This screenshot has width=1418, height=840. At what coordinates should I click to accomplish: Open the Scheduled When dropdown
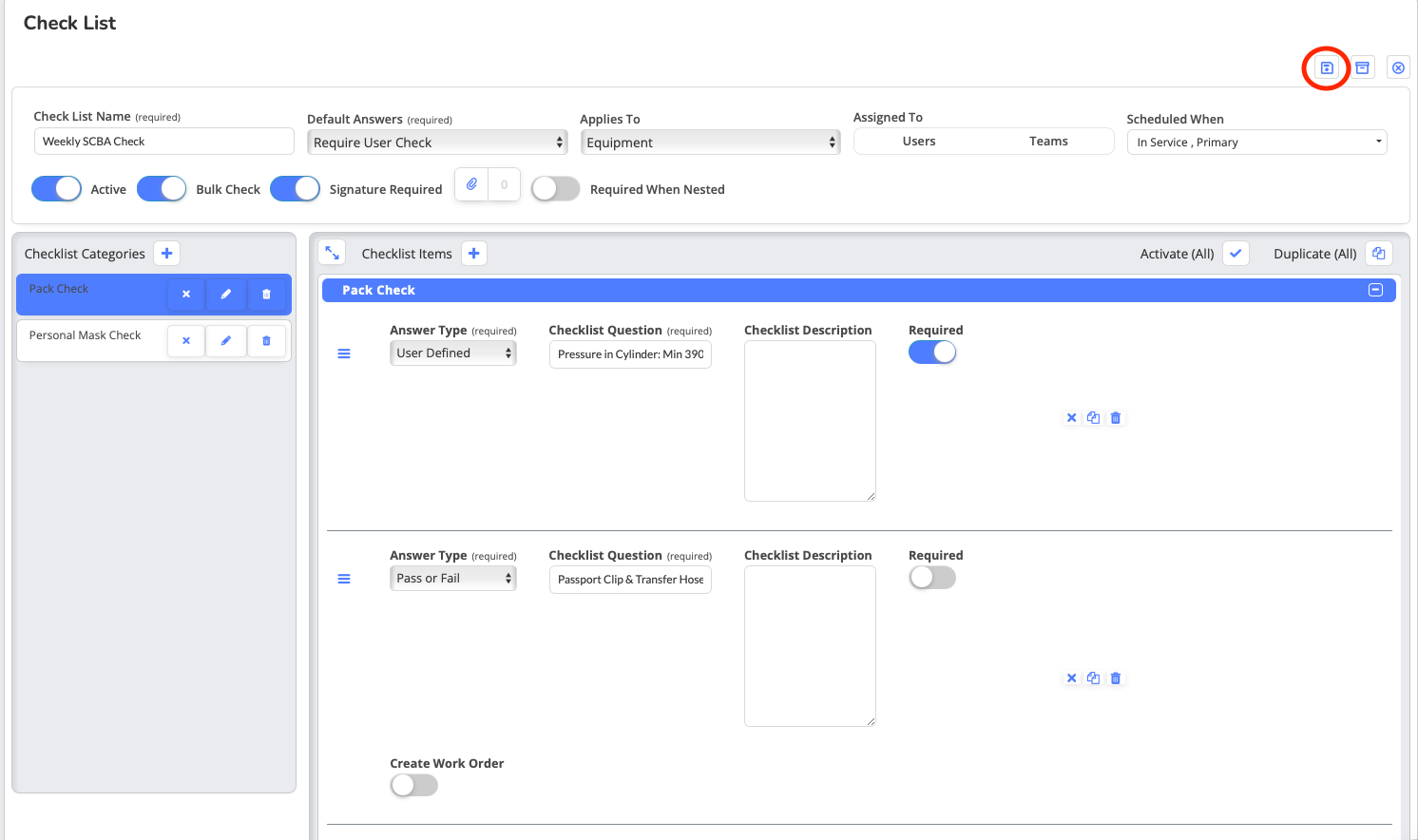pos(1256,143)
